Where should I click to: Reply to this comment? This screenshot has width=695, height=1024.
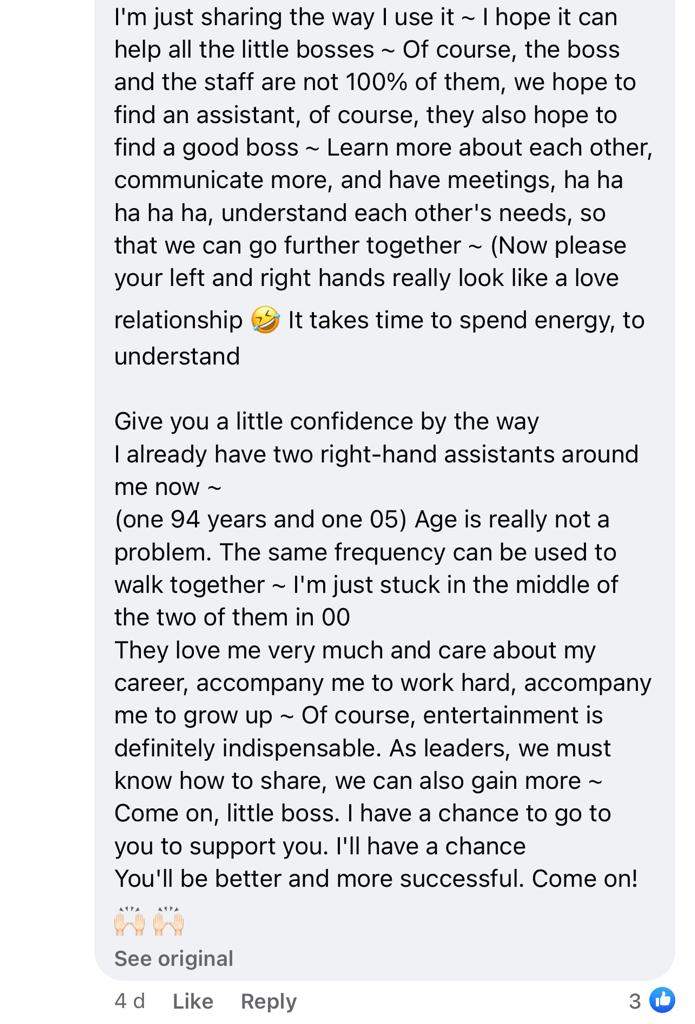[x=268, y=1001]
